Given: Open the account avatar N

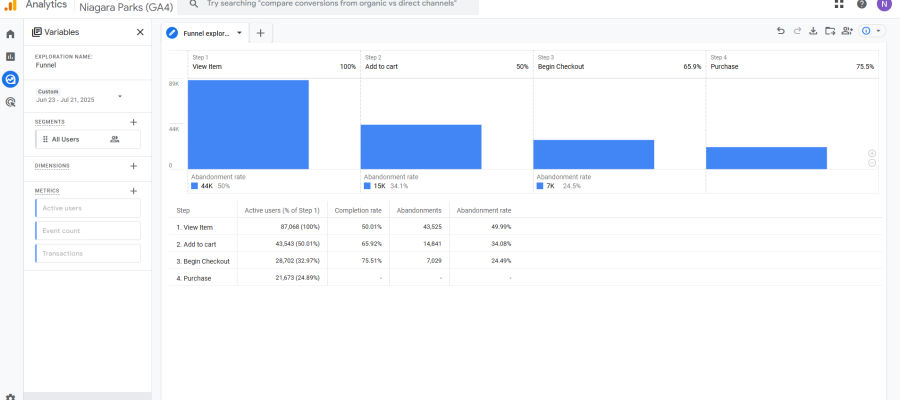Looking at the screenshot, I should tap(885, 4).
